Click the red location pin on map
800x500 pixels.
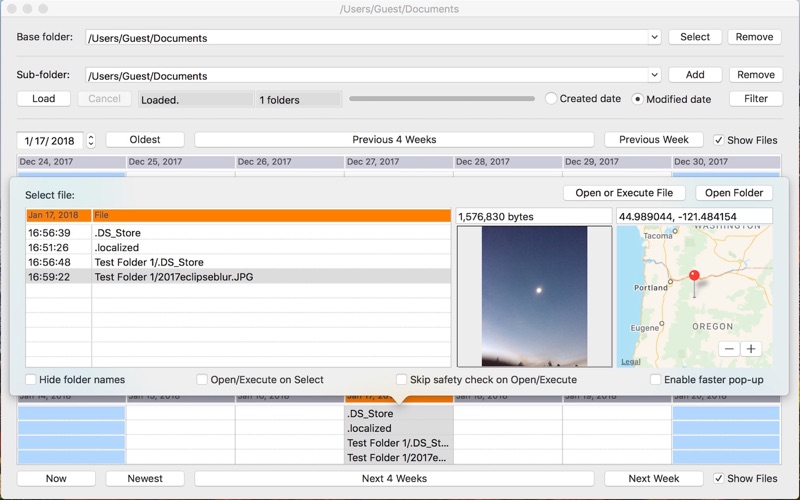[694, 276]
